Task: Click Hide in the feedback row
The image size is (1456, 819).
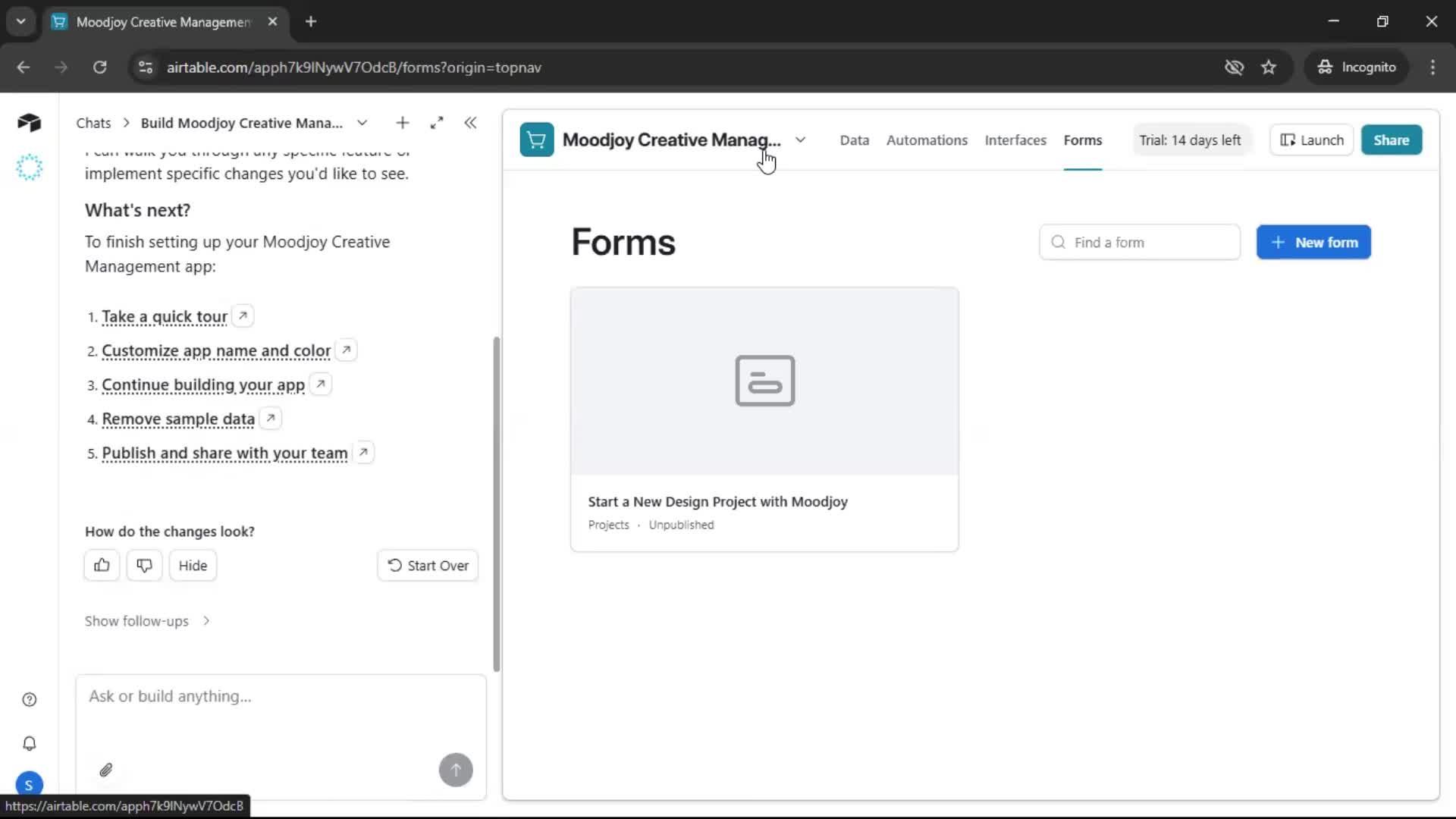Action: coord(193,565)
